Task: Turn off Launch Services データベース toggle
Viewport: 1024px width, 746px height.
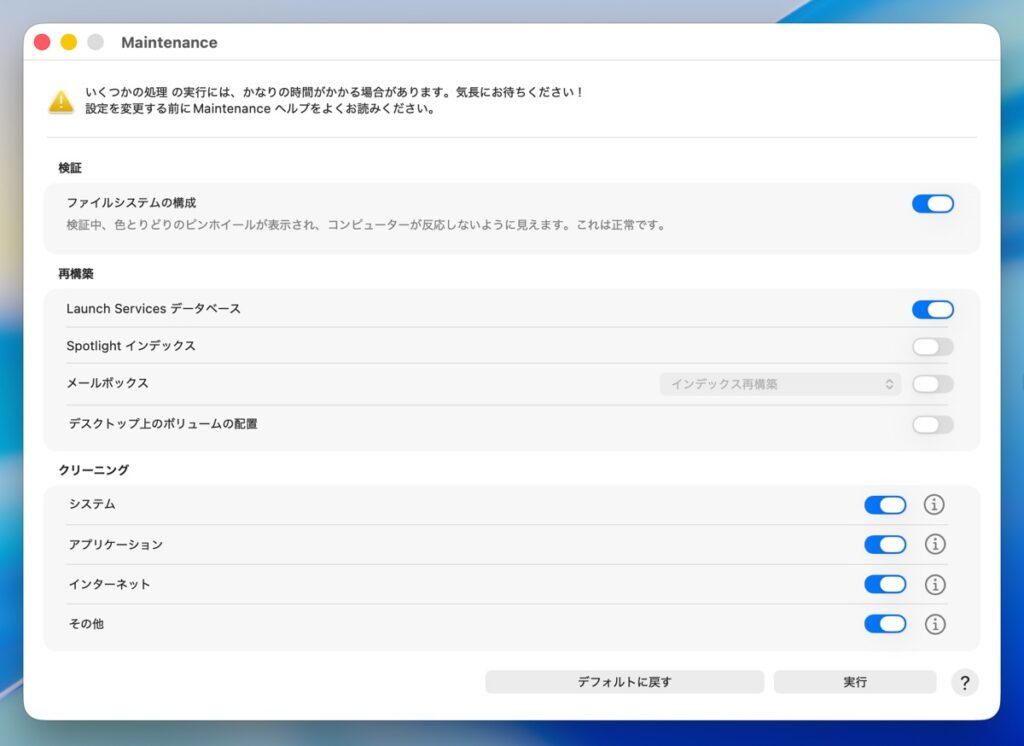Action: pos(932,310)
